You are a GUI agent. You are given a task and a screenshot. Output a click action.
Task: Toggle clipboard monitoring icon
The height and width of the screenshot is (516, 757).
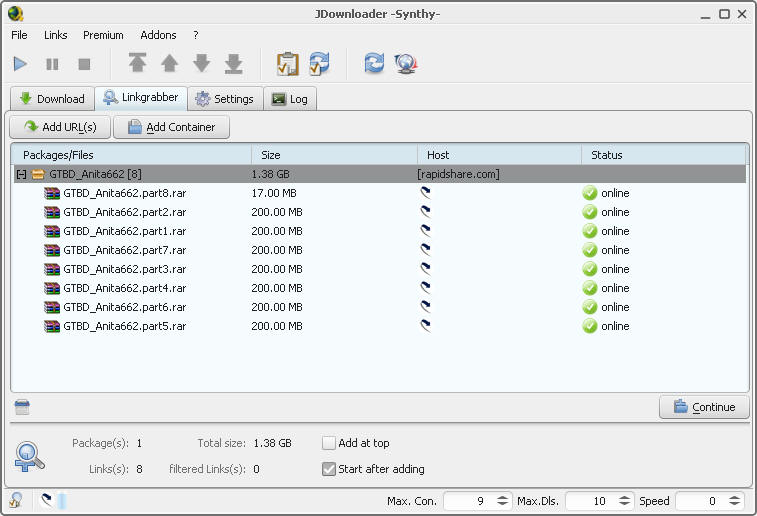[287, 64]
